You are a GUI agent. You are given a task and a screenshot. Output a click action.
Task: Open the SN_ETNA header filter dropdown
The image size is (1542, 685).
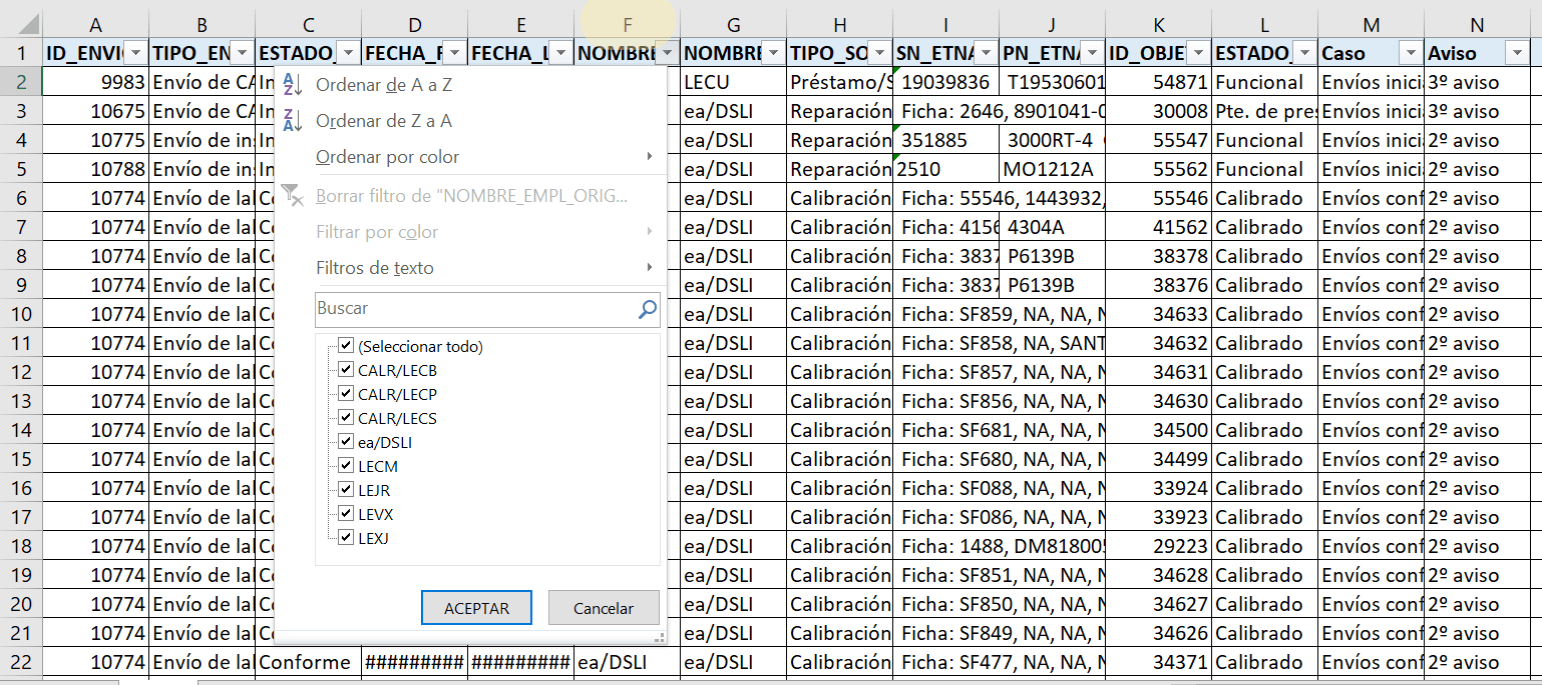coord(985,53)
